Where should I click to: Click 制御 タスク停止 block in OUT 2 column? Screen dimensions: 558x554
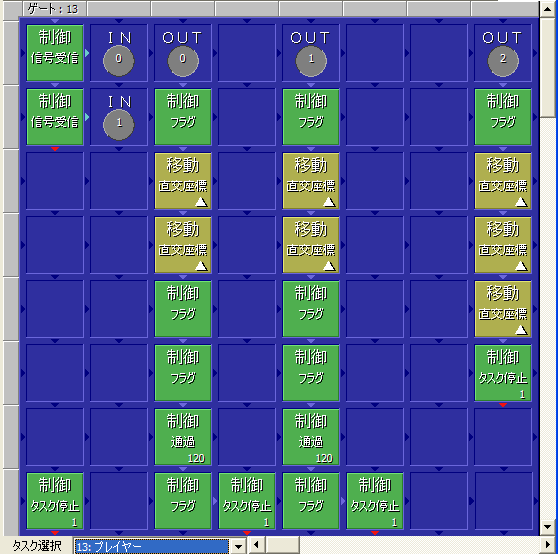(503, 373)
